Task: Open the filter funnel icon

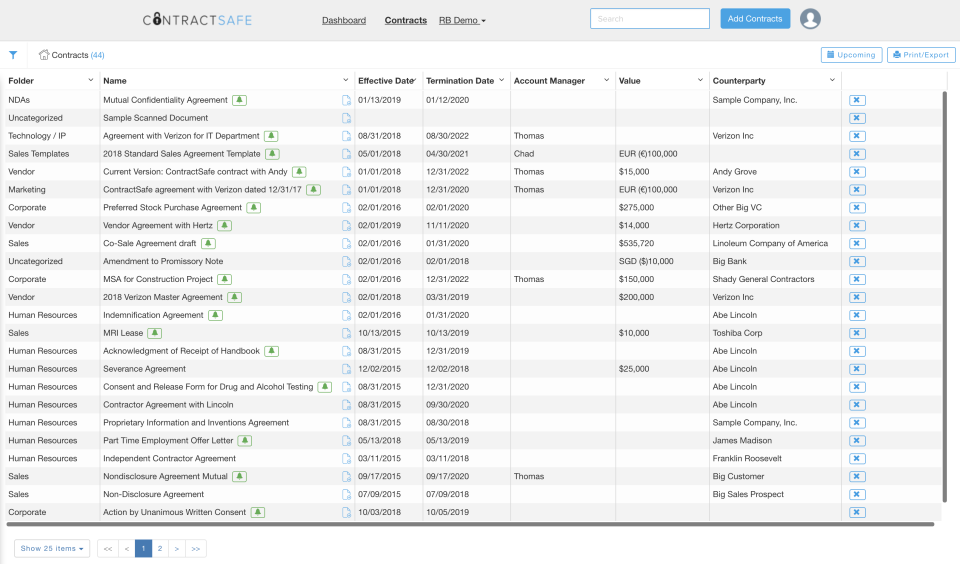Action: pyautogui.click(x=13, y=55)
